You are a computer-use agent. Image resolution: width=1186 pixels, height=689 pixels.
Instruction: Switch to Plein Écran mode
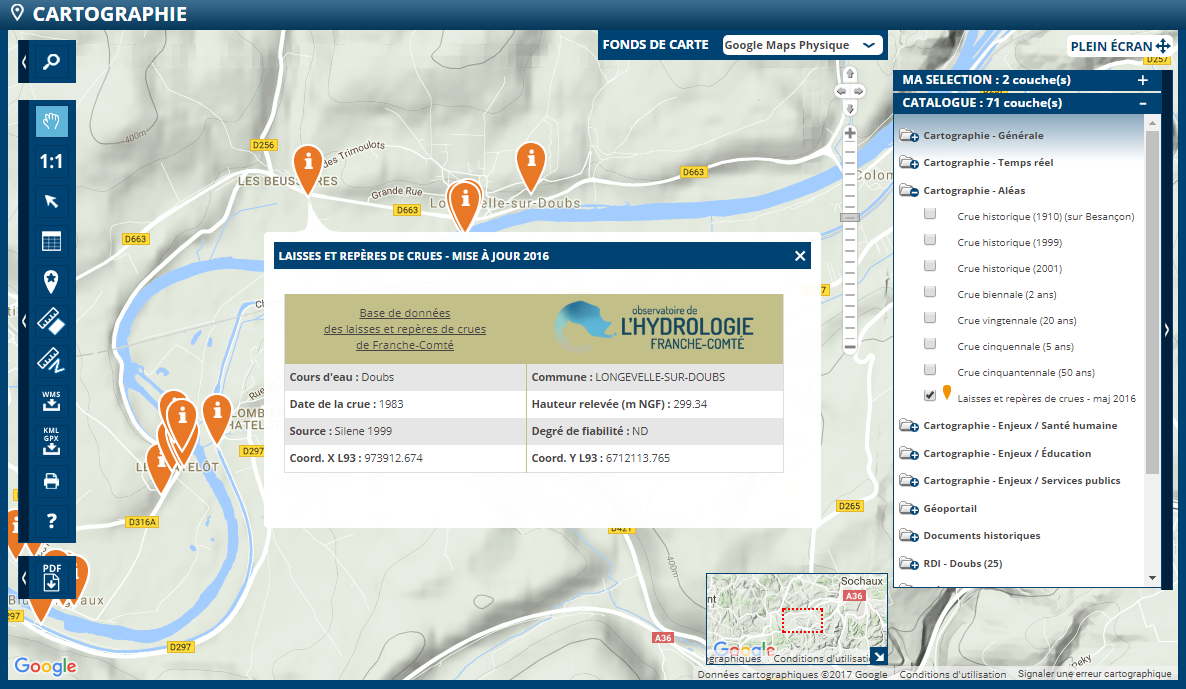coord(1120,46)
